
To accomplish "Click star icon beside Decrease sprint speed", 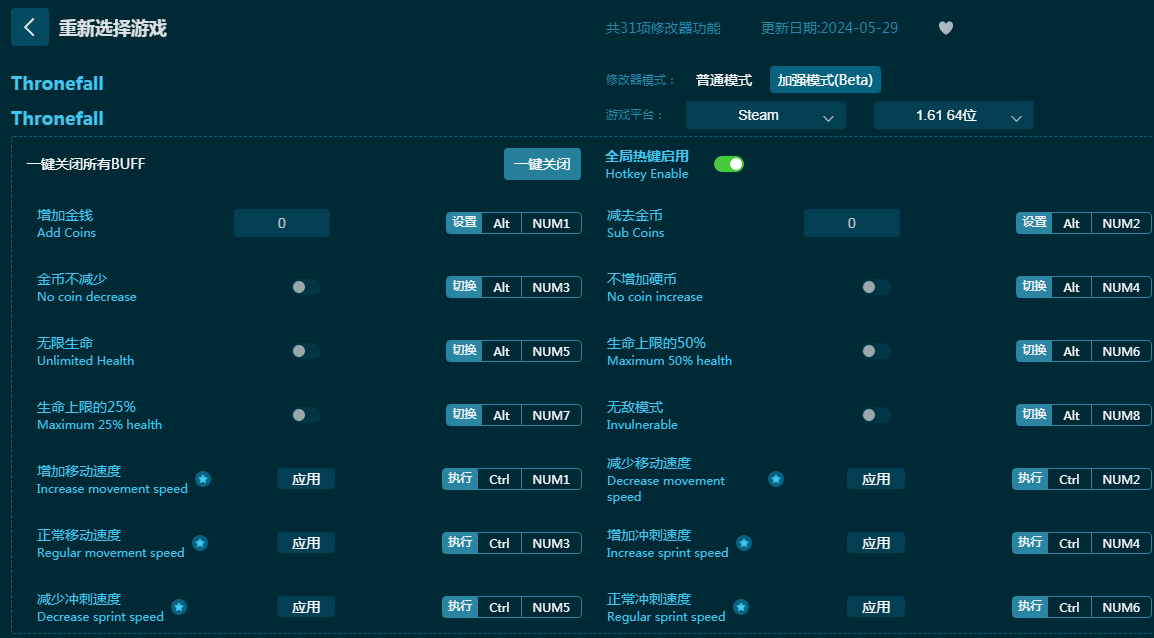I will [x=179, y=607].
